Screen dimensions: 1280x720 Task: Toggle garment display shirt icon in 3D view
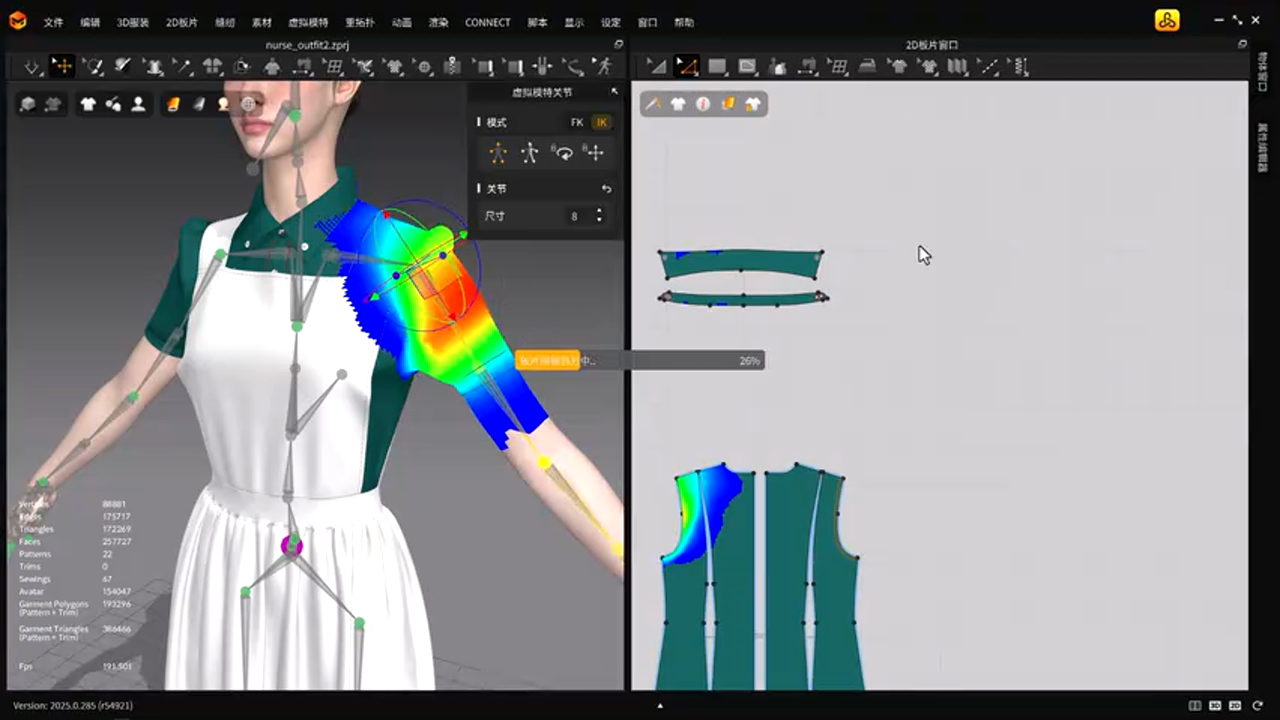coord(88,104)
